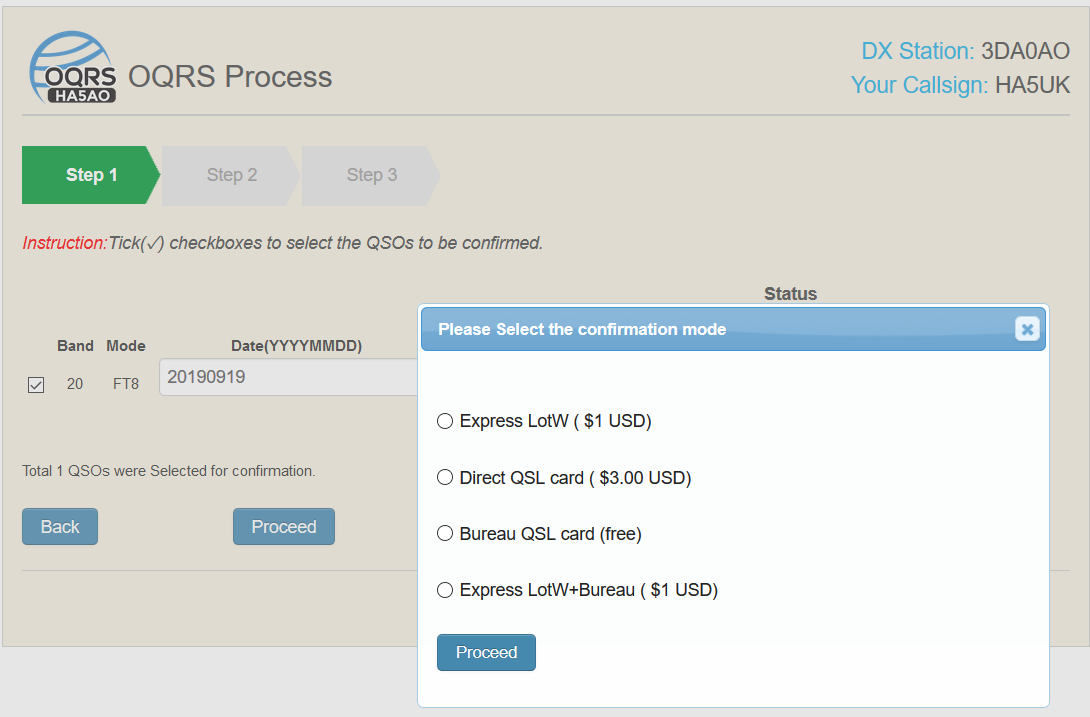Choose Direct QSL card ($3.00 USD)
The image size is (1090, 717).
click(x=445, y=478)
